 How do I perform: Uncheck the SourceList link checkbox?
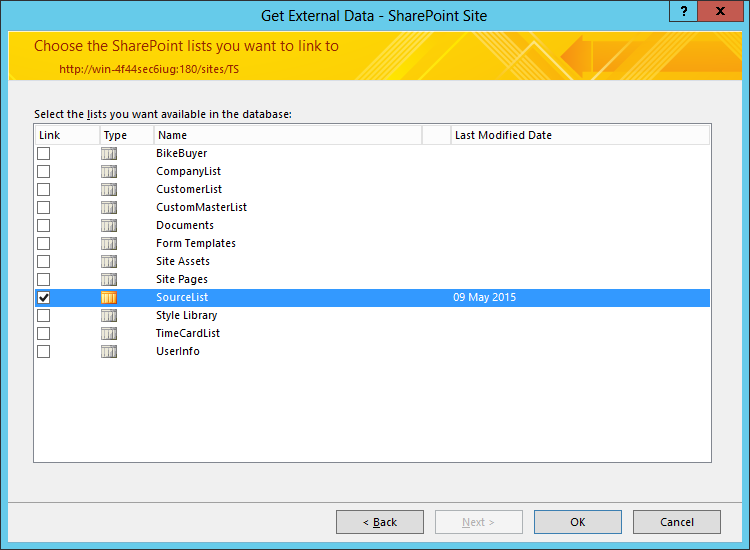44,297
